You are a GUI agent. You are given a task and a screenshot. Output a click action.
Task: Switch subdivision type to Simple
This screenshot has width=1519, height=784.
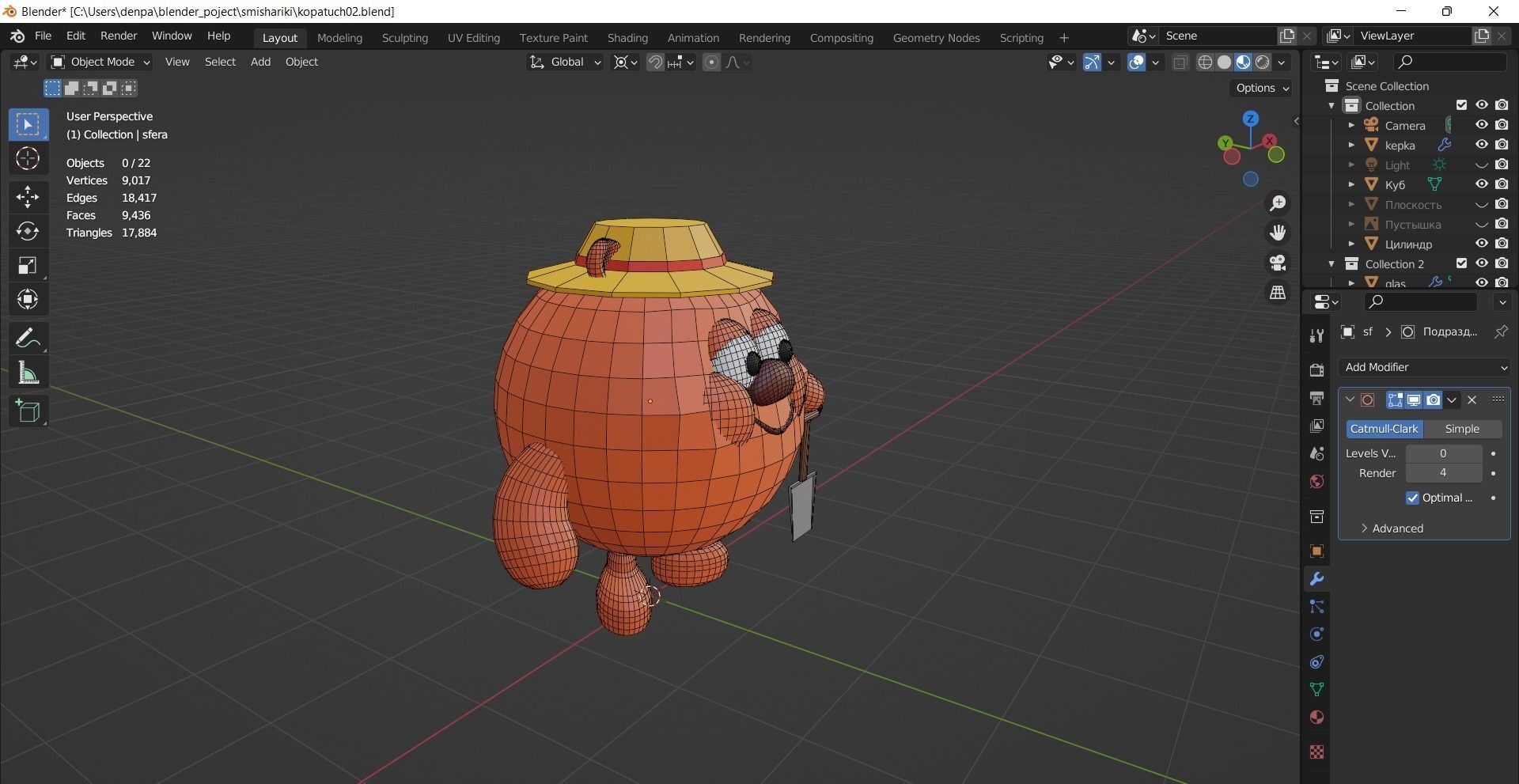click(x=1463, y=428)
